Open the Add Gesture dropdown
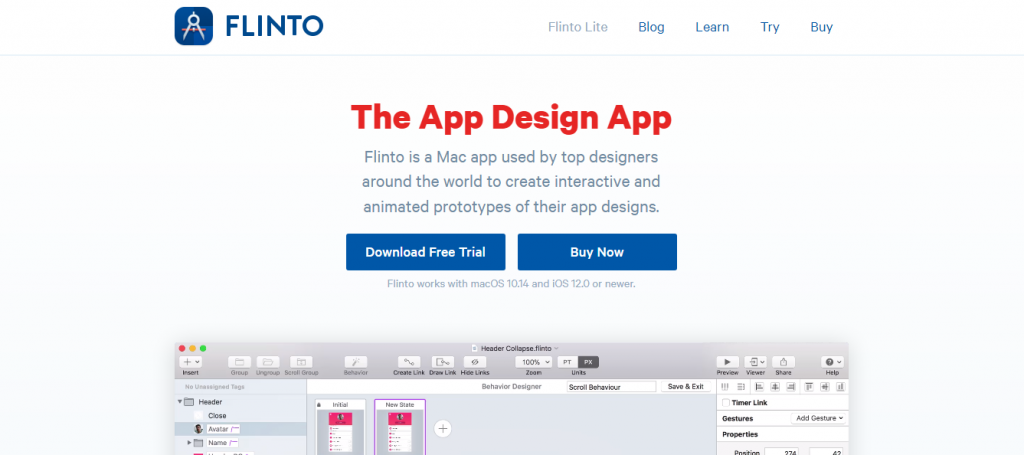Screen dimensions: 1024x455 (x=819, y=418)
